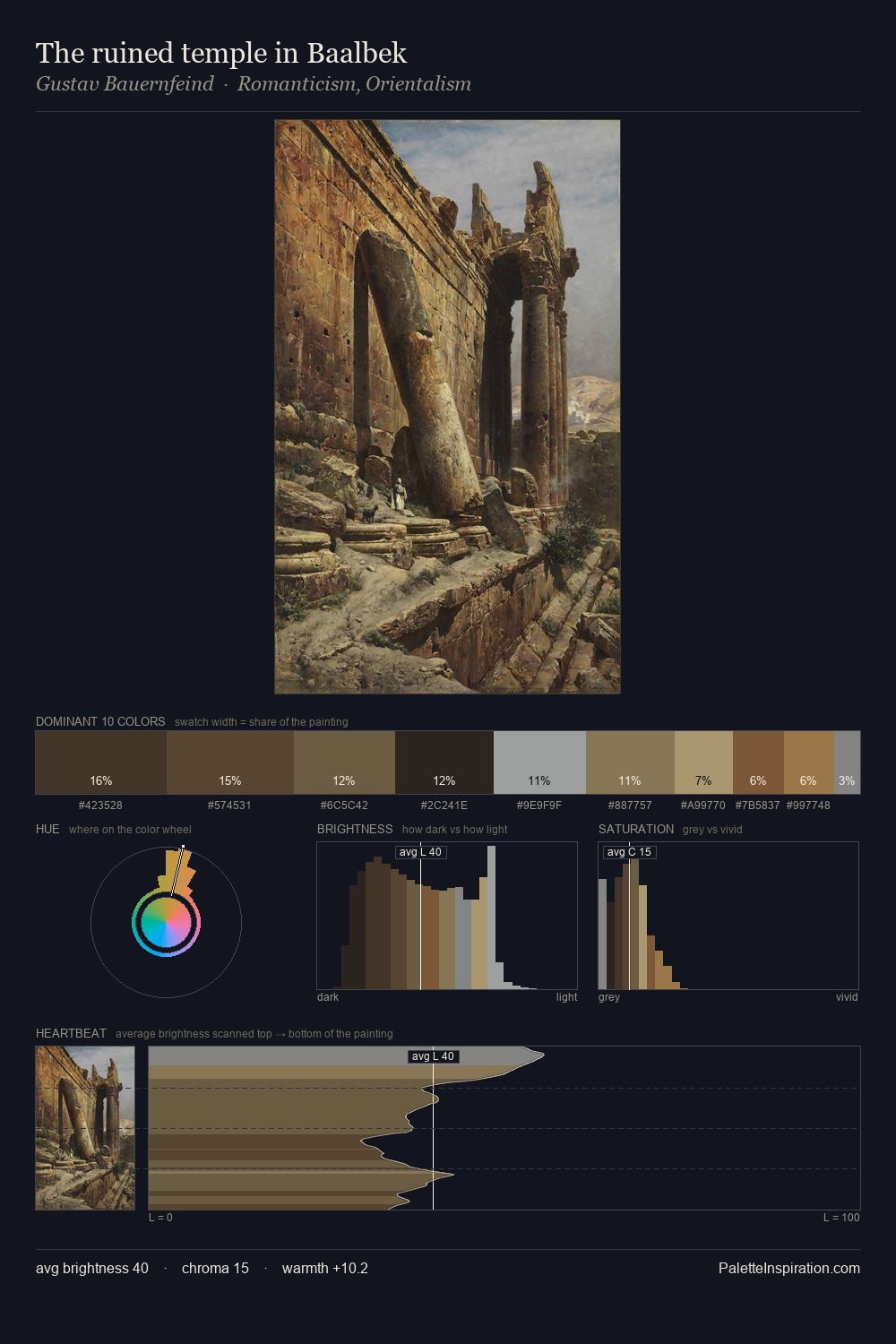Click the hex code #9E9F9F label
This screenshot has height=1344, width=896.
point(539,806)
